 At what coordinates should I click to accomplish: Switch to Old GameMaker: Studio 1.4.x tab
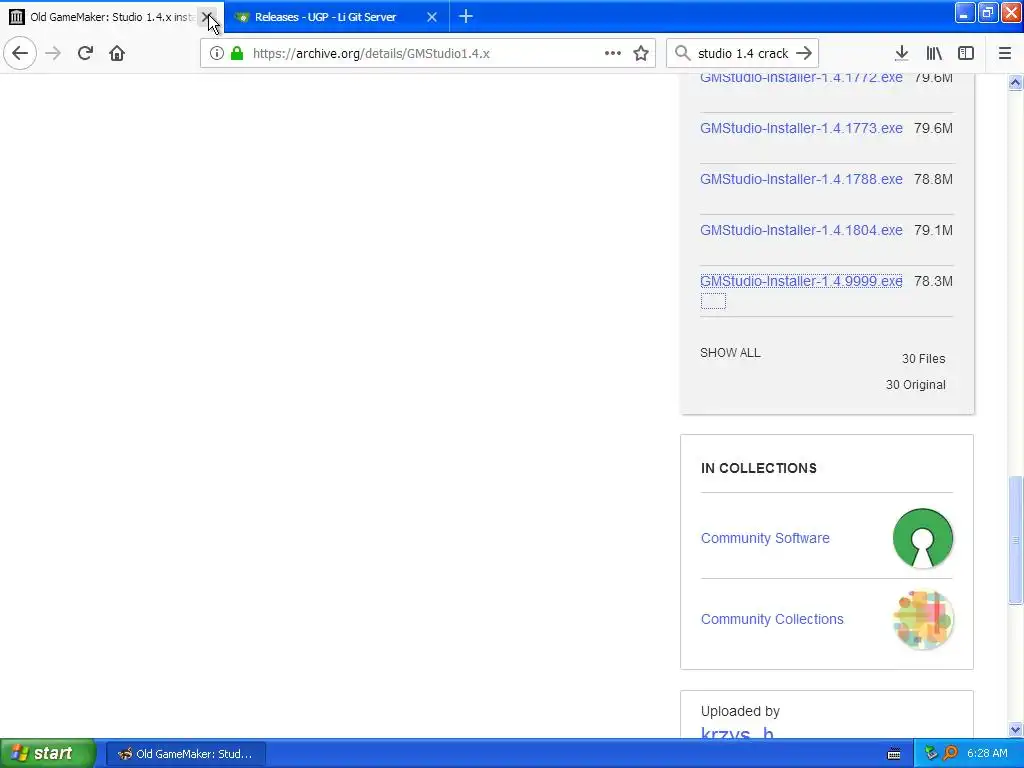(x=112, y=17)
